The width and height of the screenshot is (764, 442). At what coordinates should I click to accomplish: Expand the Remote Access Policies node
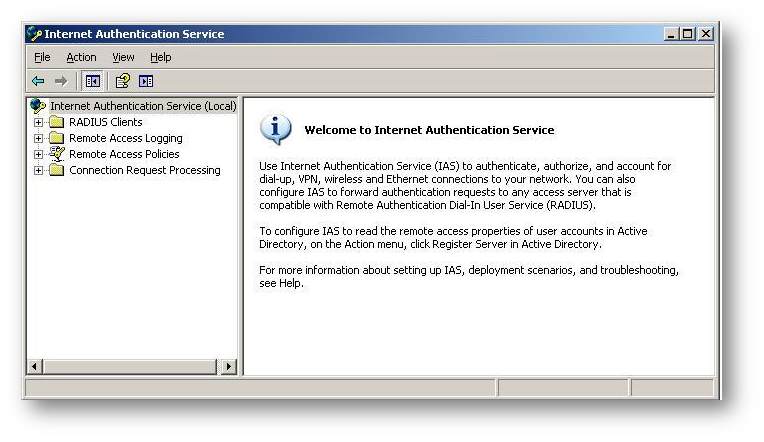pyautogui.click(x=39, y=154)
